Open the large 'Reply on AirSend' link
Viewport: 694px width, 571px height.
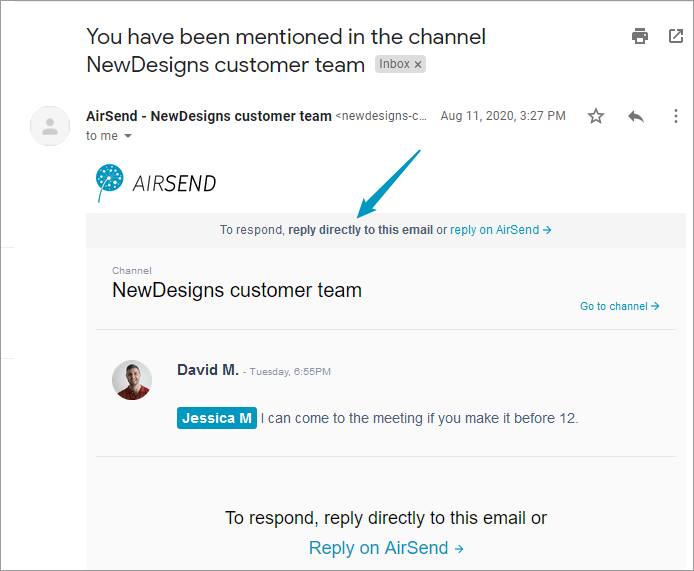pos(386,548)
